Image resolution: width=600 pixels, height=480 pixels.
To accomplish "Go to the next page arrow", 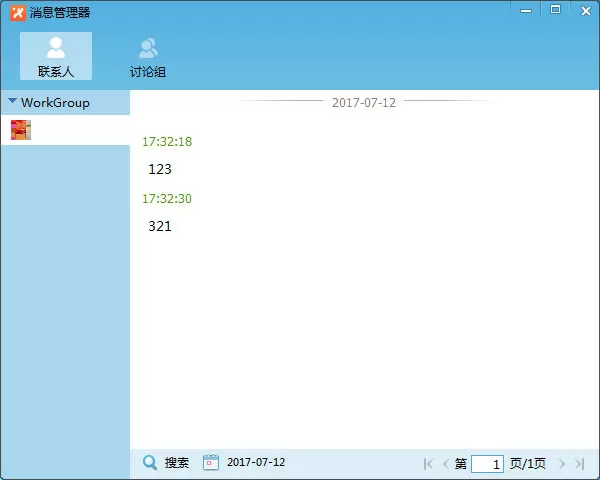I will (562, 464).
